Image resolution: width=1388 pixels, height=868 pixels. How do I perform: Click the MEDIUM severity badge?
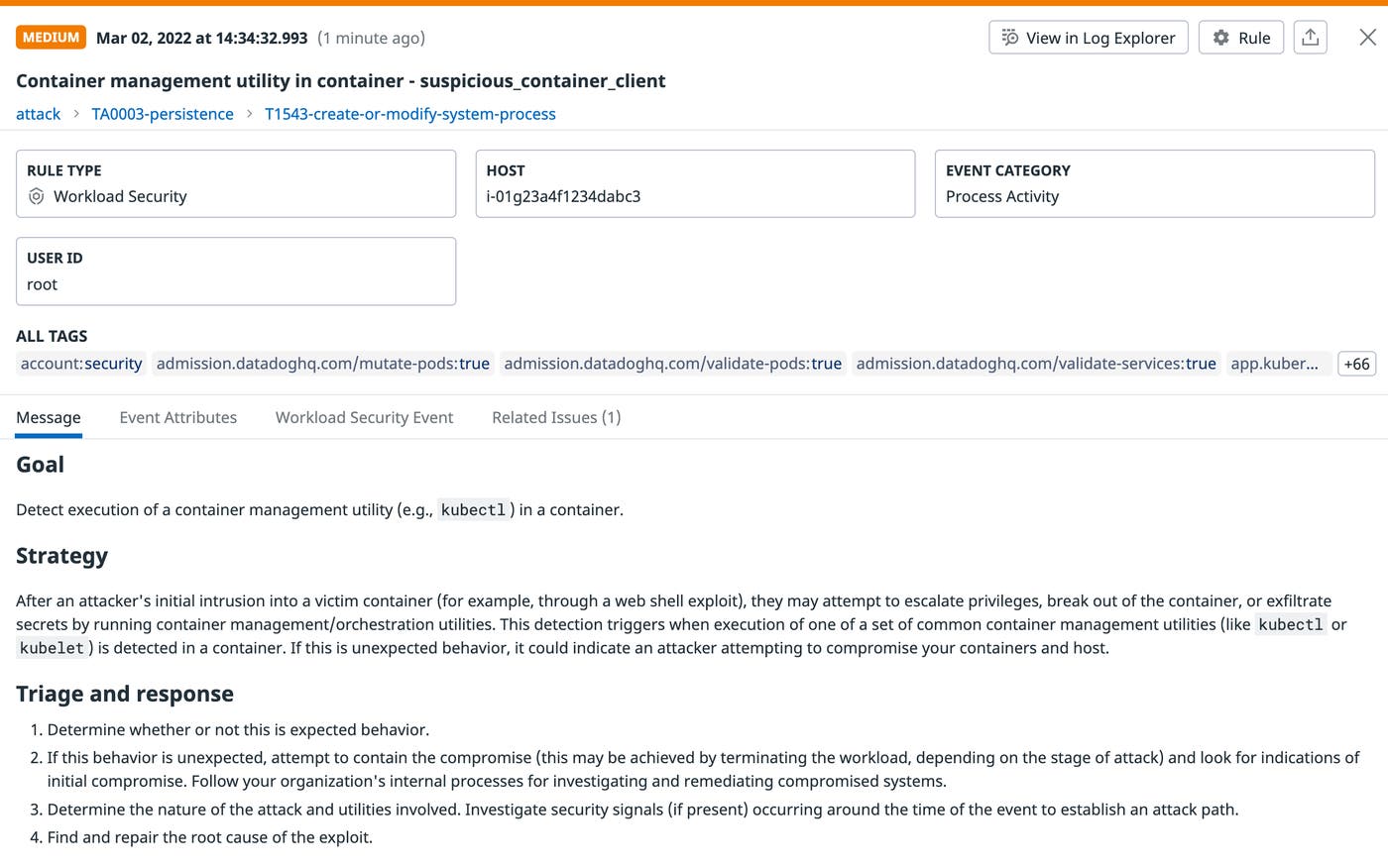coord(50,37)
